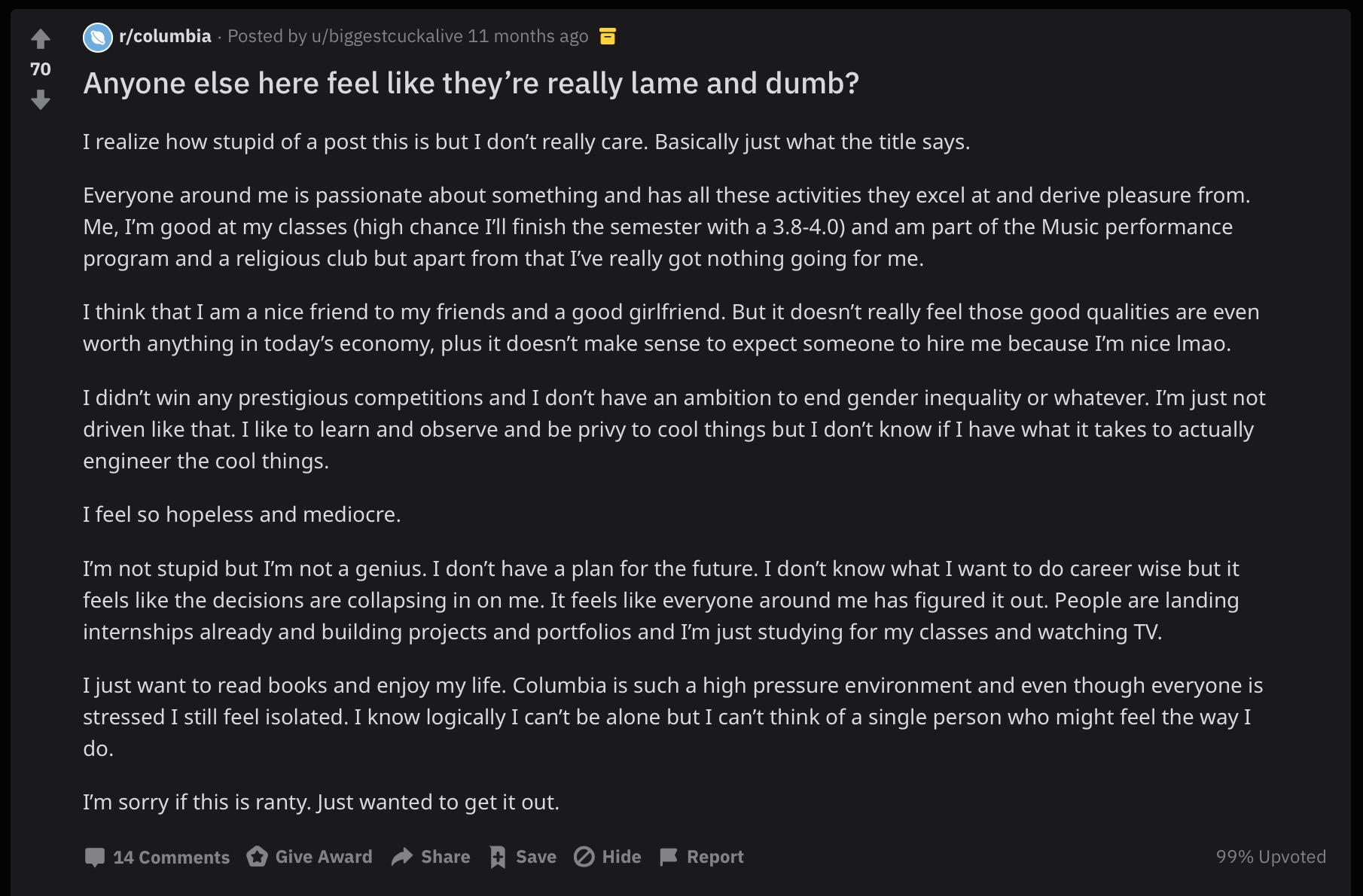Give Award to this post
Viewport: 1363px width, 896px height.
(309, 857)
